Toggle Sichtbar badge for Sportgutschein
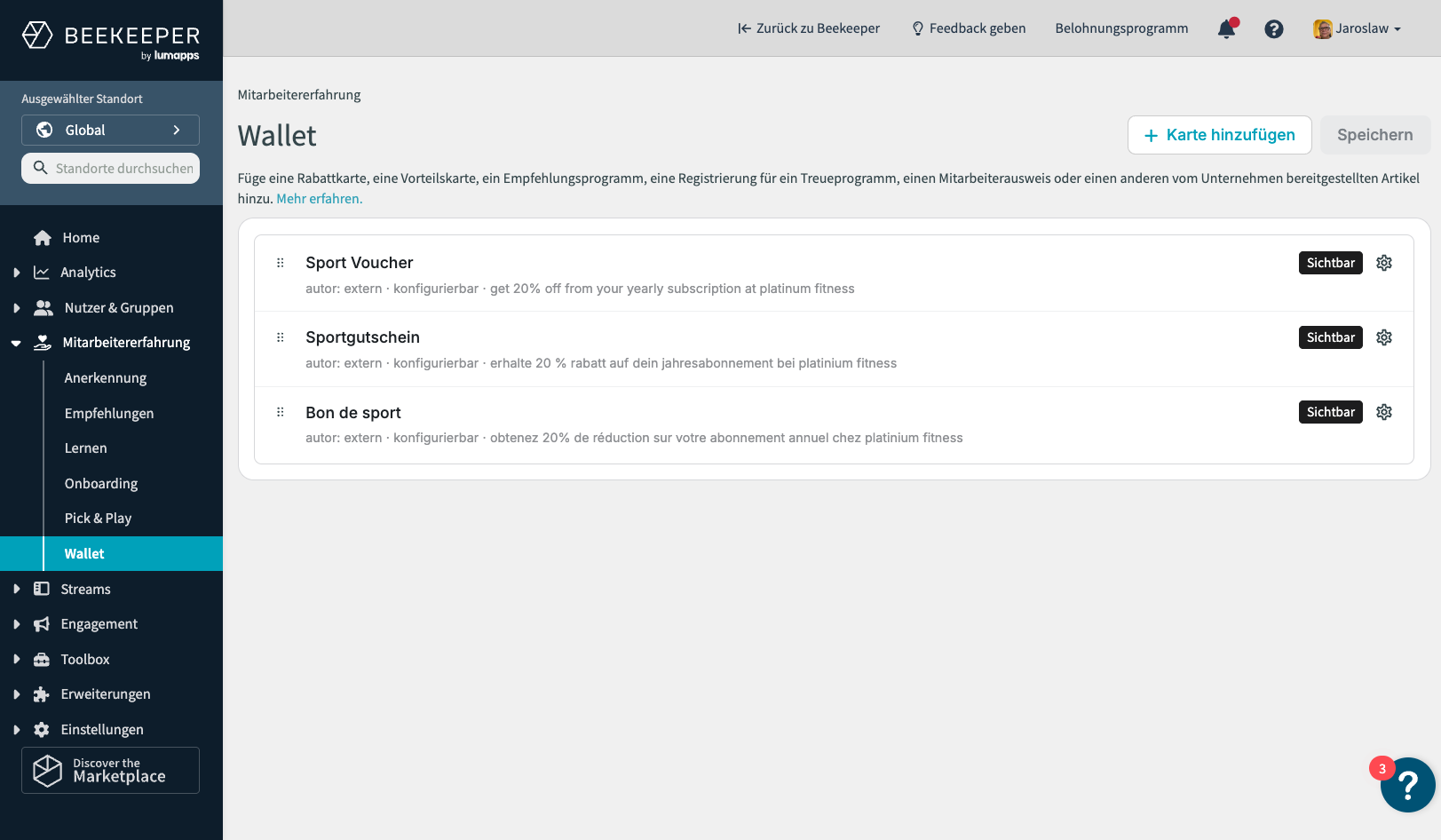The height and width of the screenshot is (840, 1441). tap(1331, 337)
